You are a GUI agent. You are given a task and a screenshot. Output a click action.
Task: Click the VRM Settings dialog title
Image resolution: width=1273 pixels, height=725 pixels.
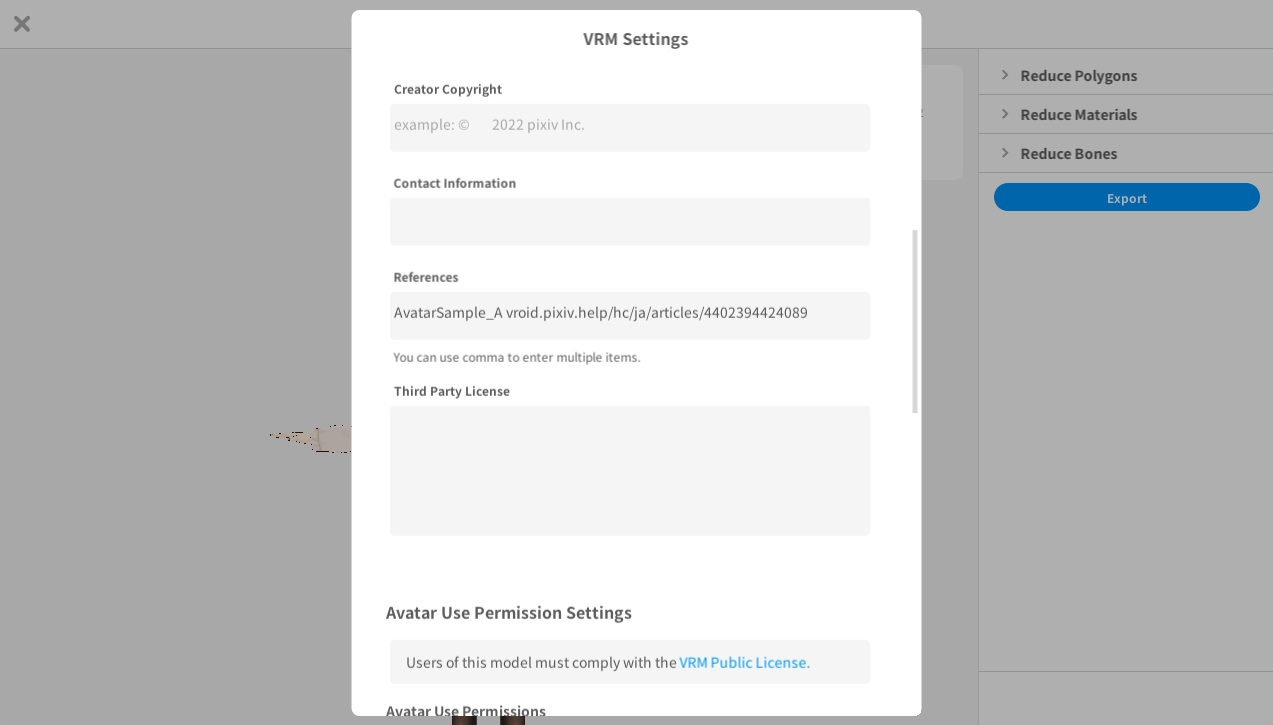pos(636,39)
